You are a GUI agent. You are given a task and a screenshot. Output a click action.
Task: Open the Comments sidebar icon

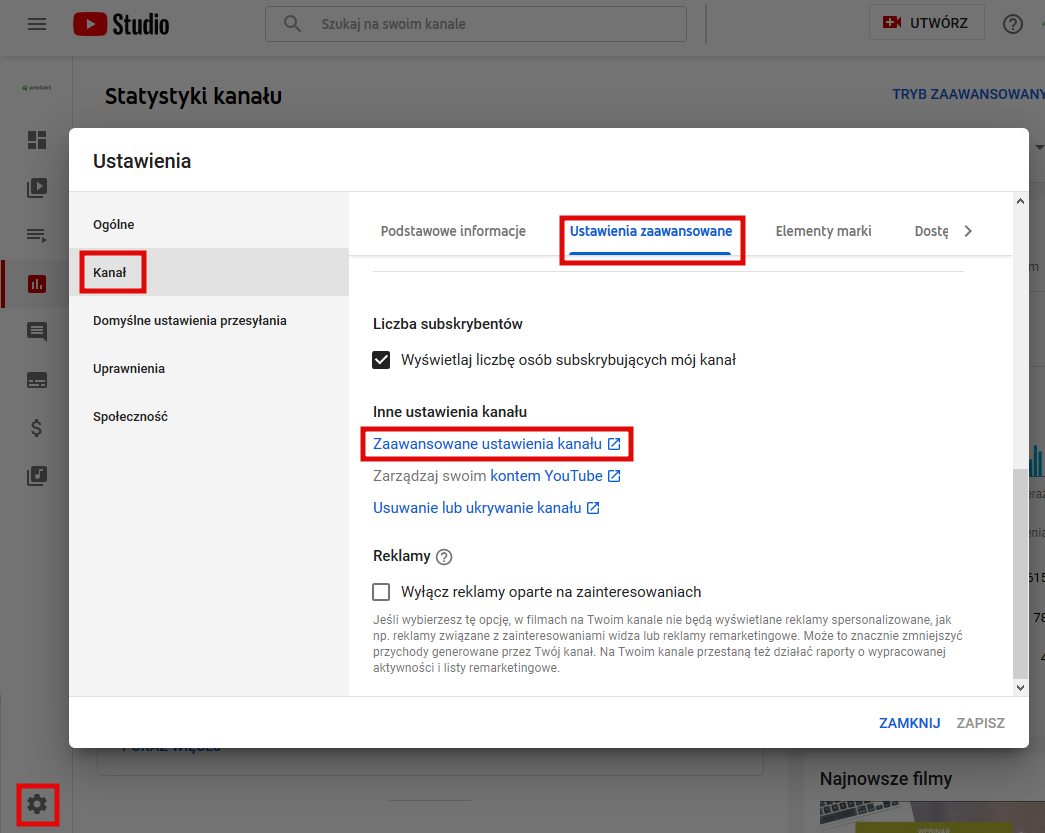(37, 332)
